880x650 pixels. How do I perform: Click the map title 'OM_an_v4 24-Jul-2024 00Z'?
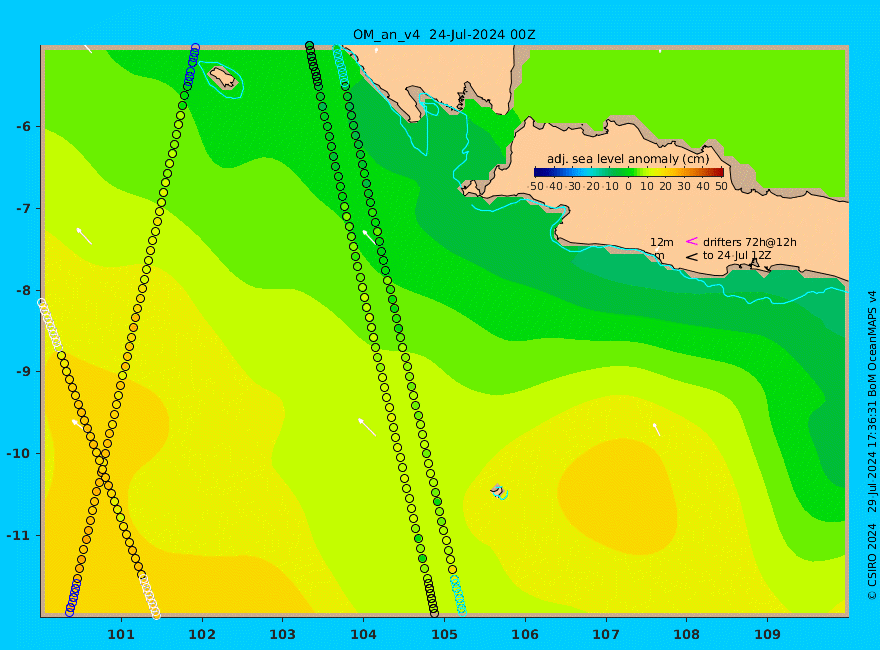pyautogui.click(x=444, y=35)
